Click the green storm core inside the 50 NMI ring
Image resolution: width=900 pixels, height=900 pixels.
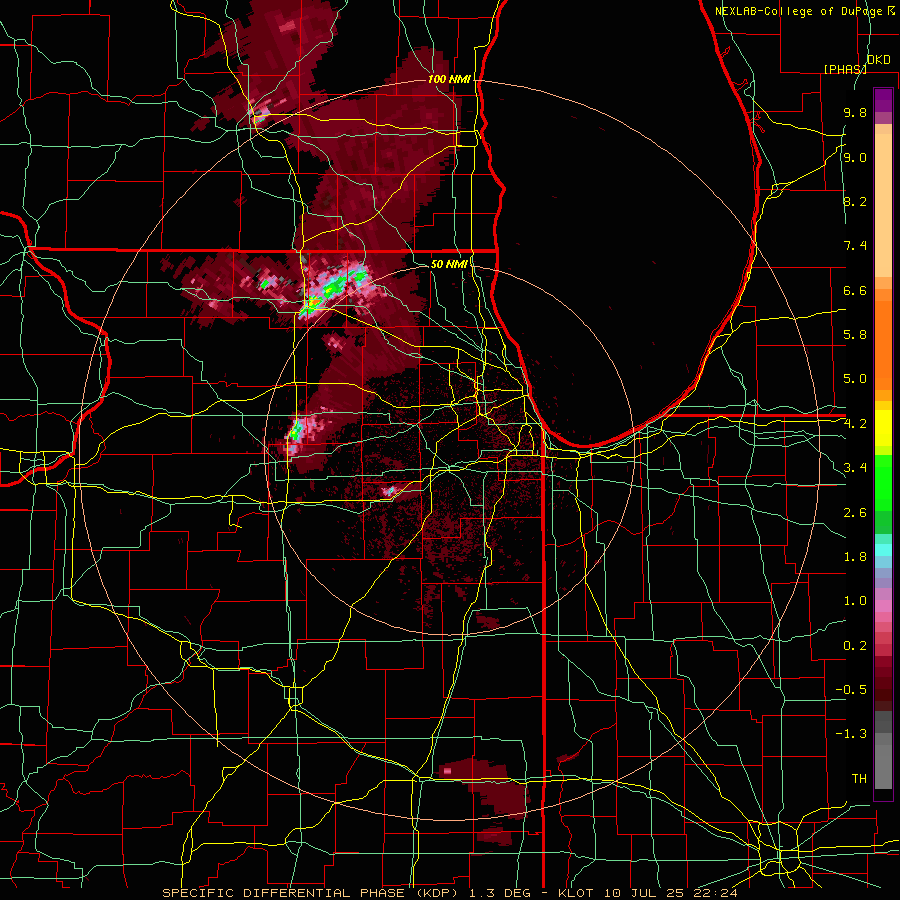click(x=295, y=430)
